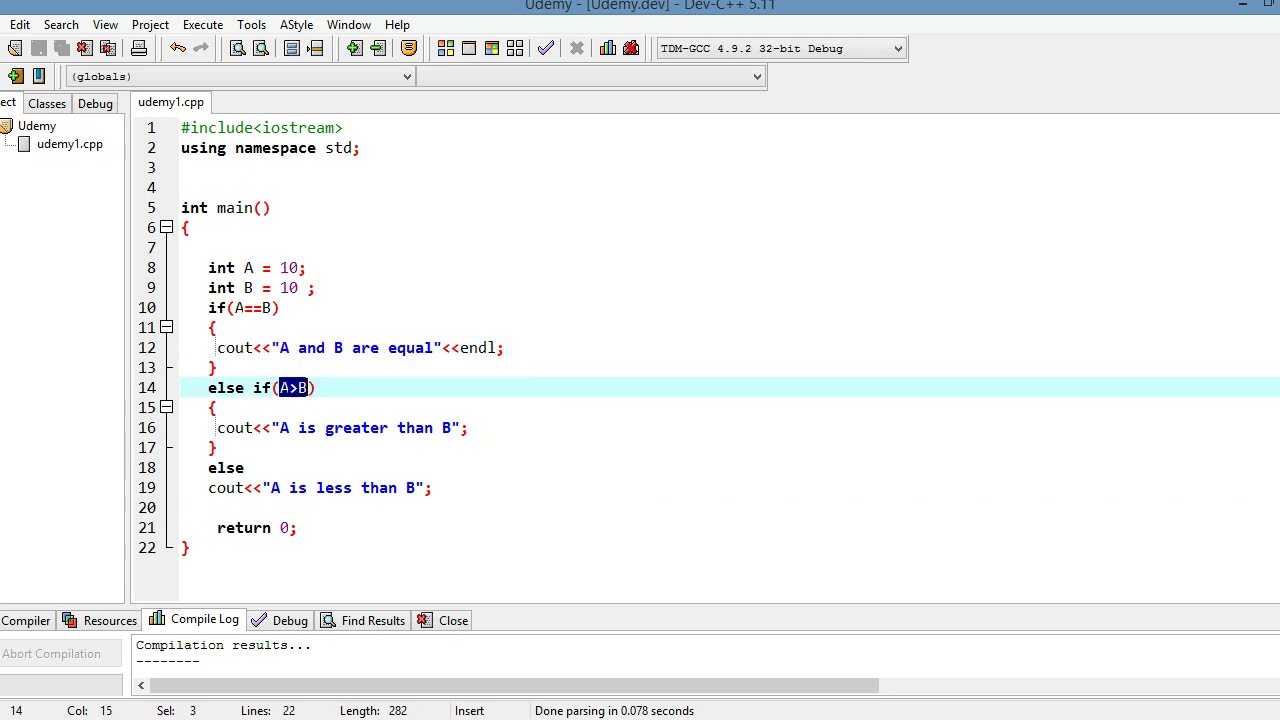
Task: Click the Go to line icon
Action: [x=315, y=48]
